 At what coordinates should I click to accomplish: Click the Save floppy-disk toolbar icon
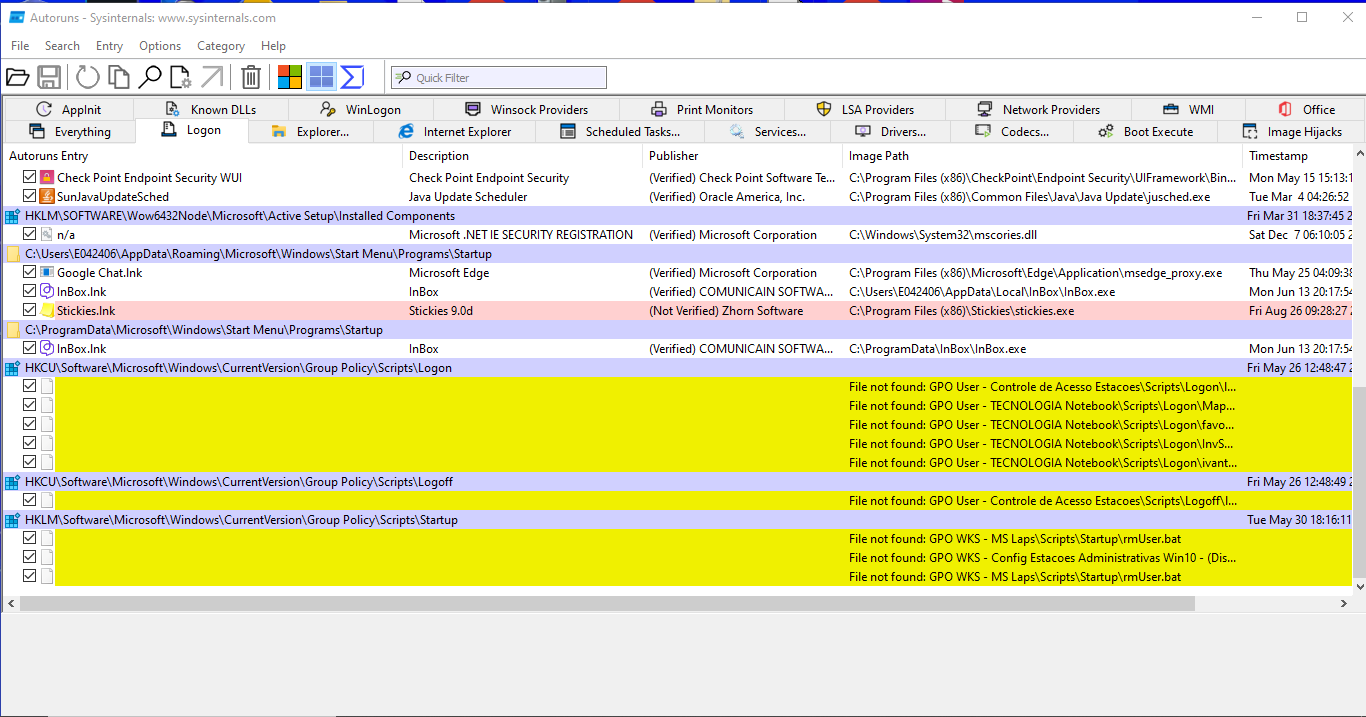click(x=49, y=77)
